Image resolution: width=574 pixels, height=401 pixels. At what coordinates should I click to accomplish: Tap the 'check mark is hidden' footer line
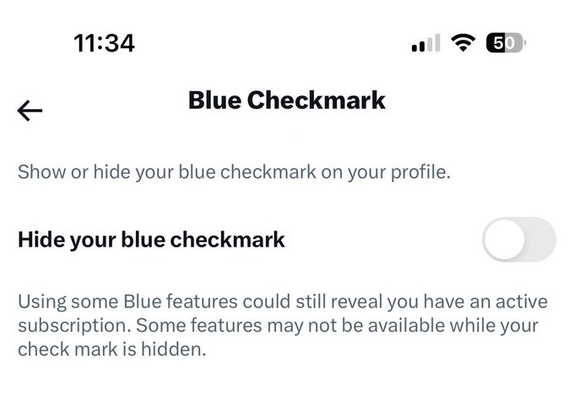tap(112, 349)
